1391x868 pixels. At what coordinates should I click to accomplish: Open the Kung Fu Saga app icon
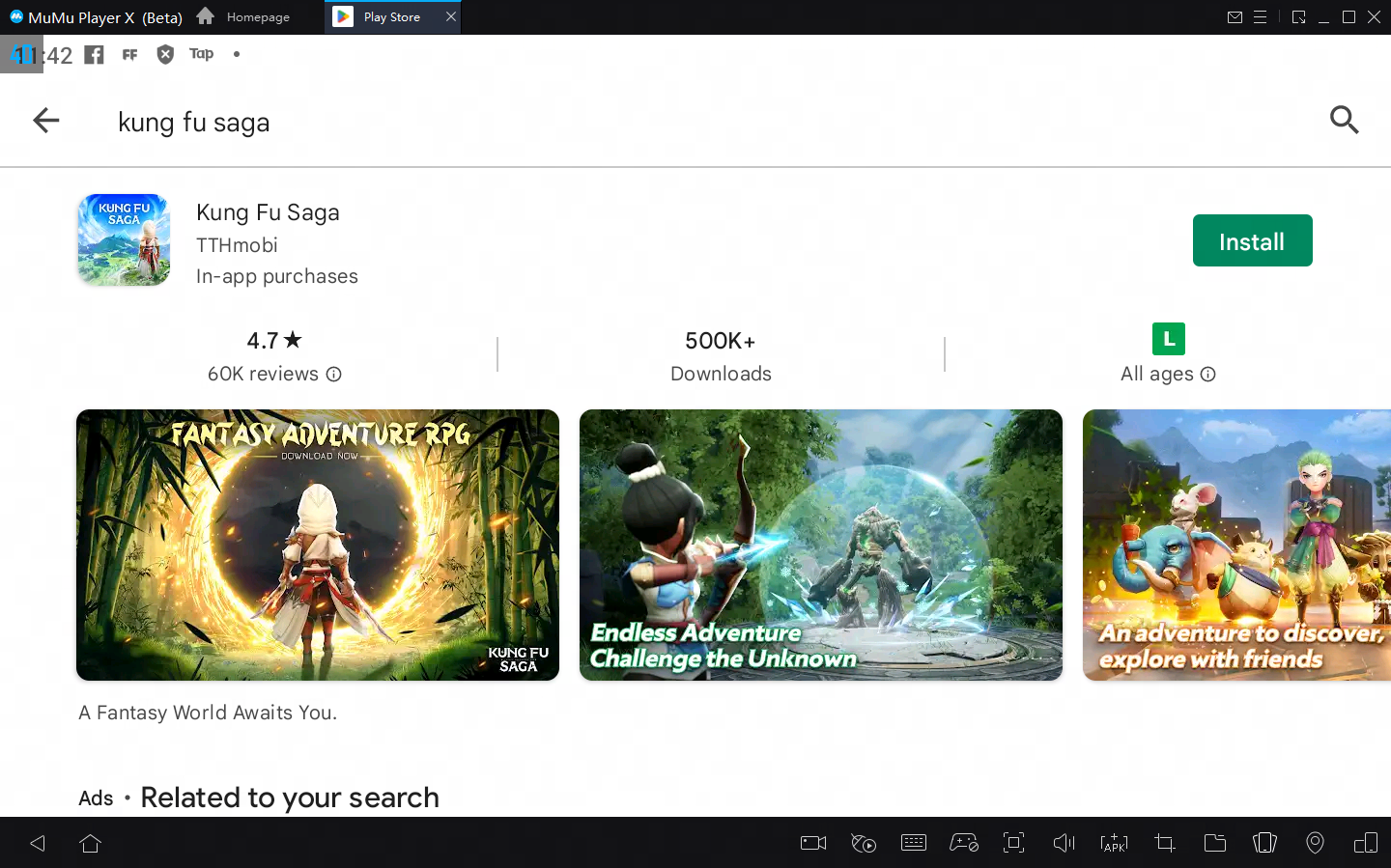[x=124, y=240]
